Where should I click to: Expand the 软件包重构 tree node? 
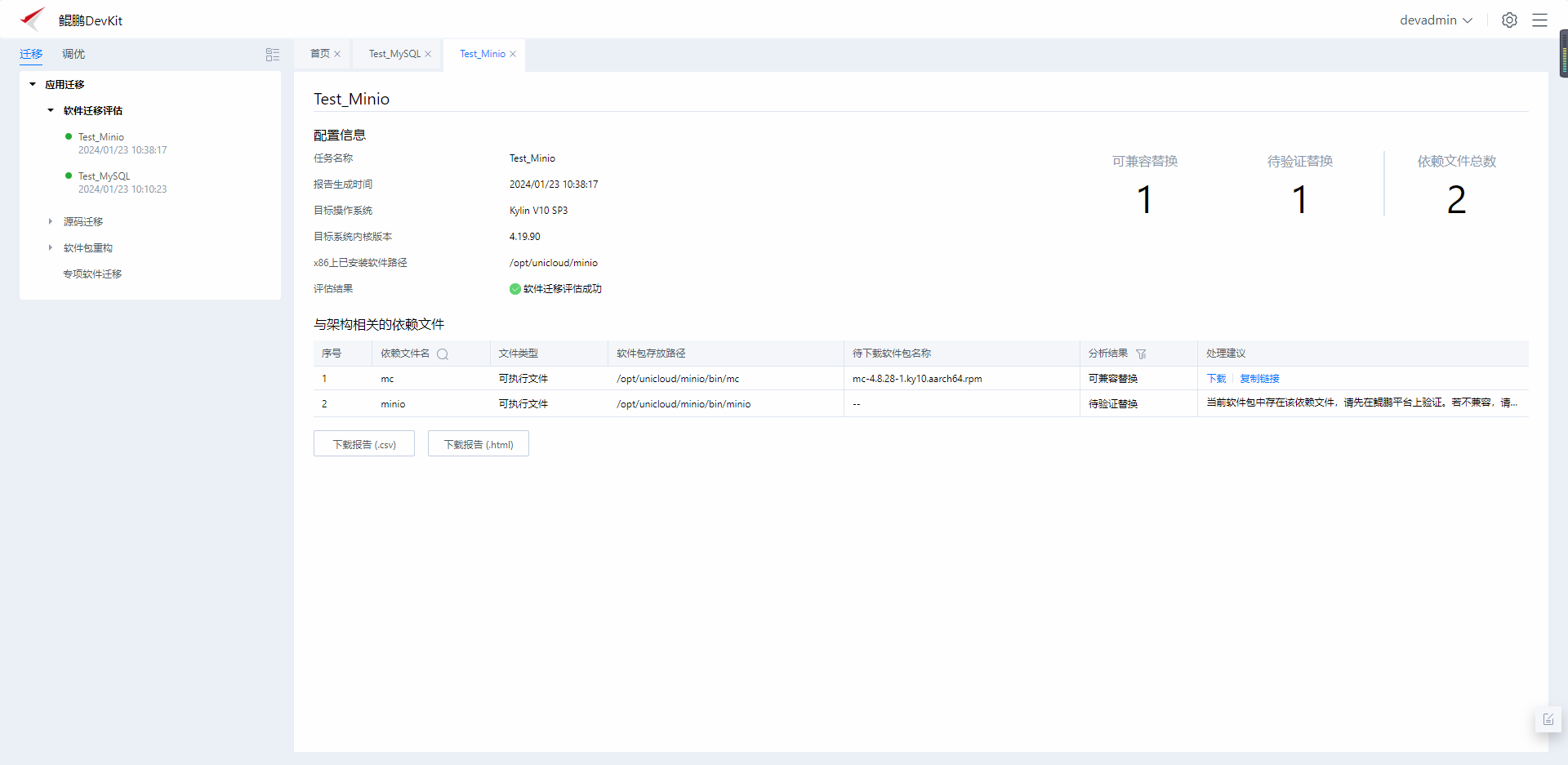51,247
